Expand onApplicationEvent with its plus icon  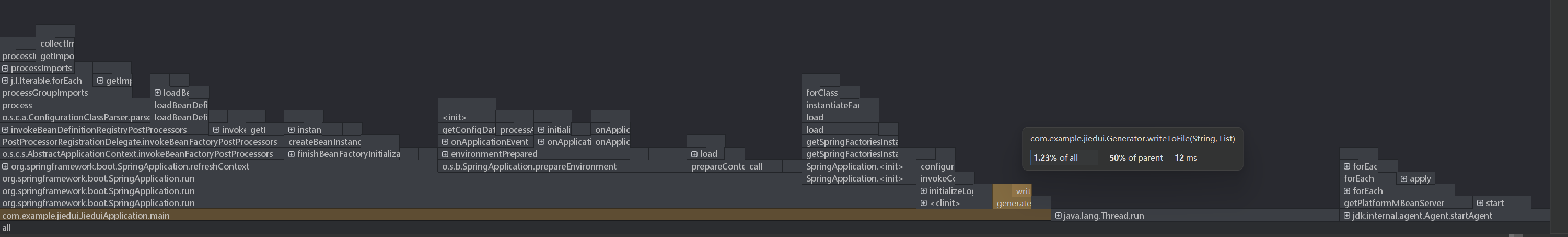click(445, 142)
